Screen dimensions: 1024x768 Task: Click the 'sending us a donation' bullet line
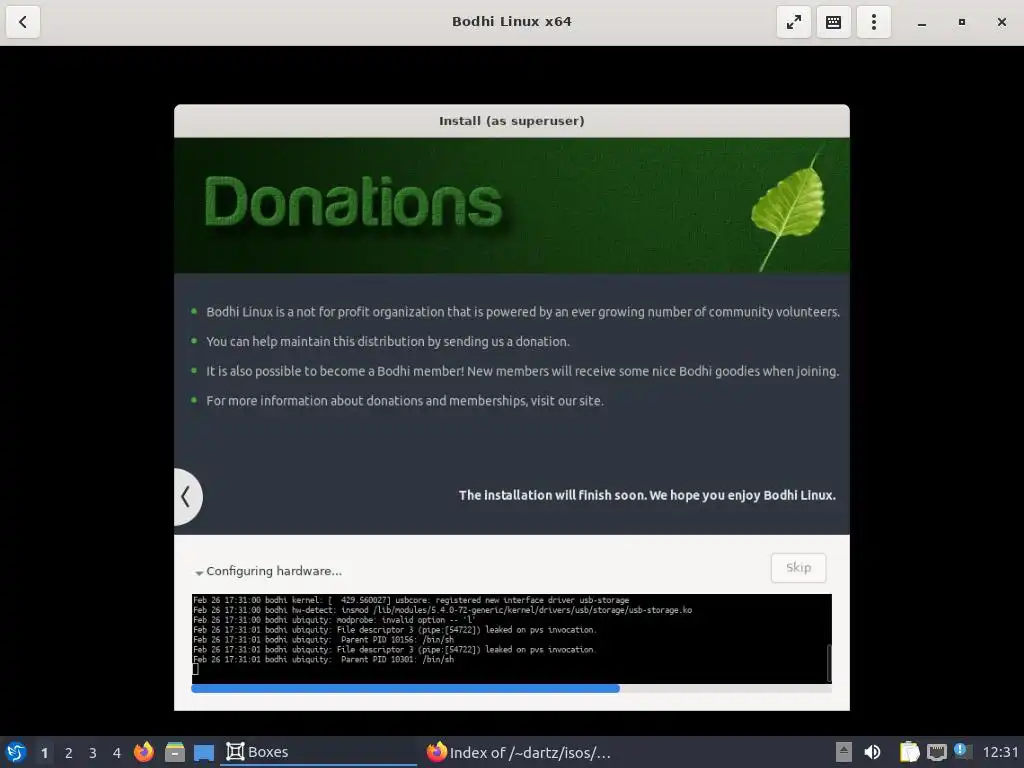tap(388, 342)
